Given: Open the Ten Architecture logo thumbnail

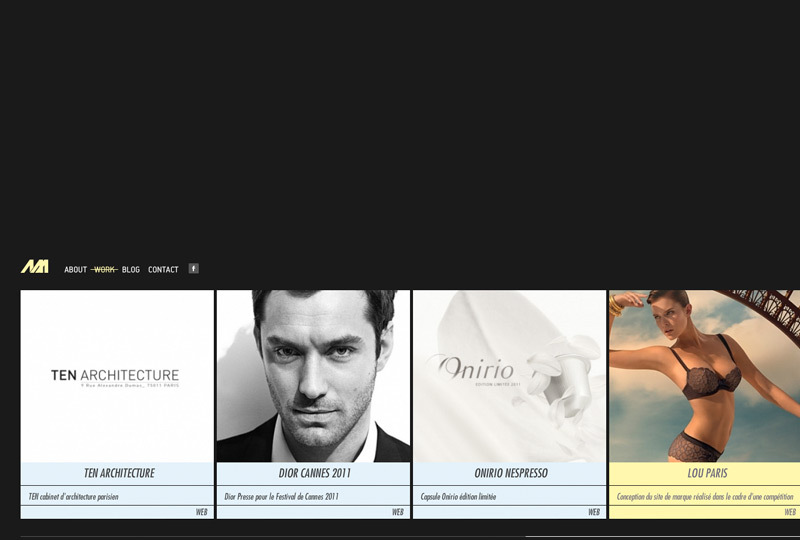Looking at the screenshot, I should pos(117,376).
